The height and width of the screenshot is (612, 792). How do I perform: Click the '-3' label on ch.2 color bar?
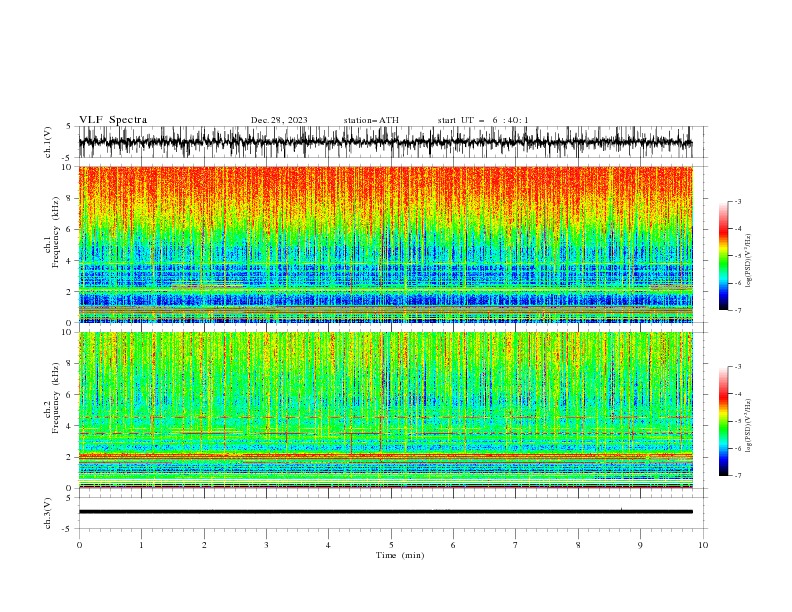coord(737,367)
